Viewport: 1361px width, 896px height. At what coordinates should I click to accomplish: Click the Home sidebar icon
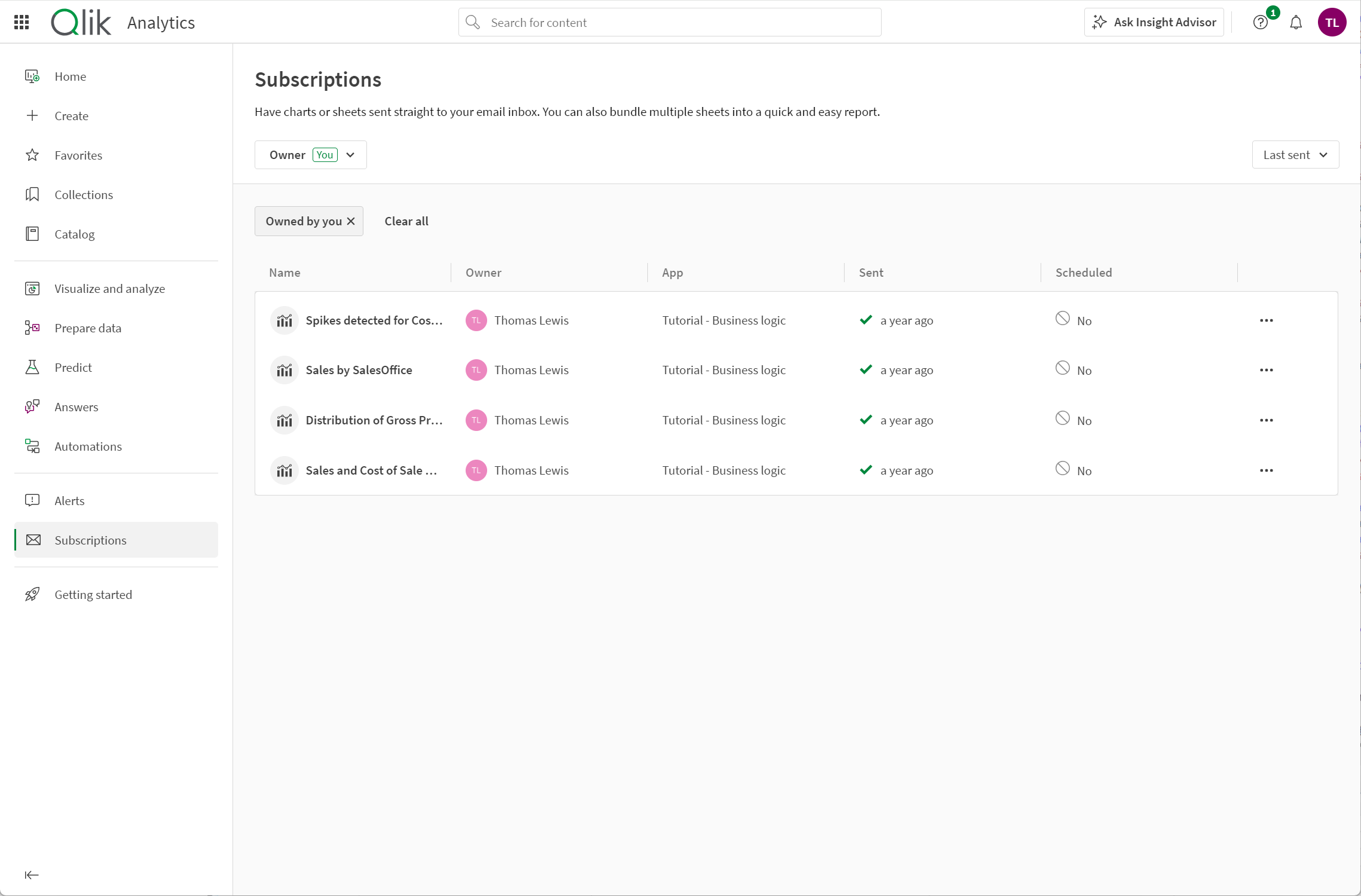33,76
